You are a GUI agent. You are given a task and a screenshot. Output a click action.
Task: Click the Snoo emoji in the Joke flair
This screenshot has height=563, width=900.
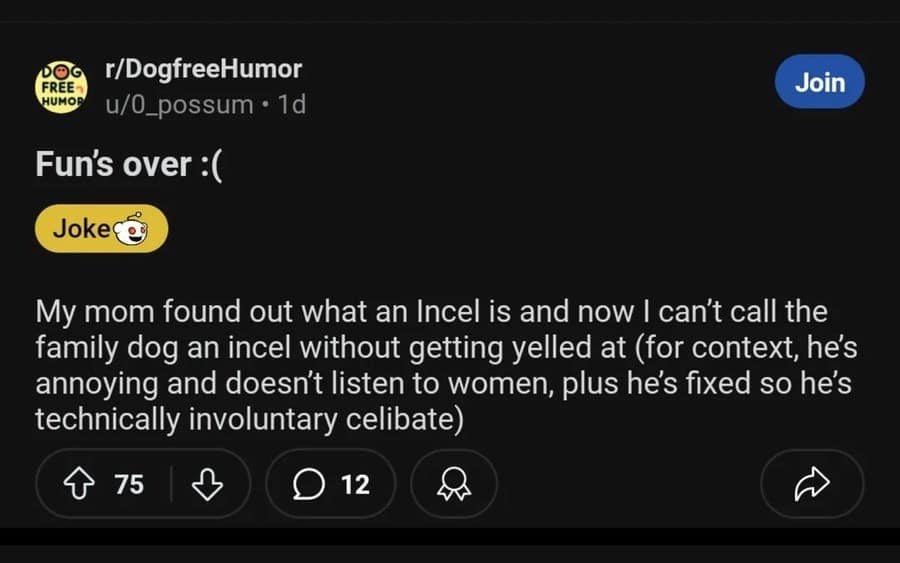(x=131, y=229)
